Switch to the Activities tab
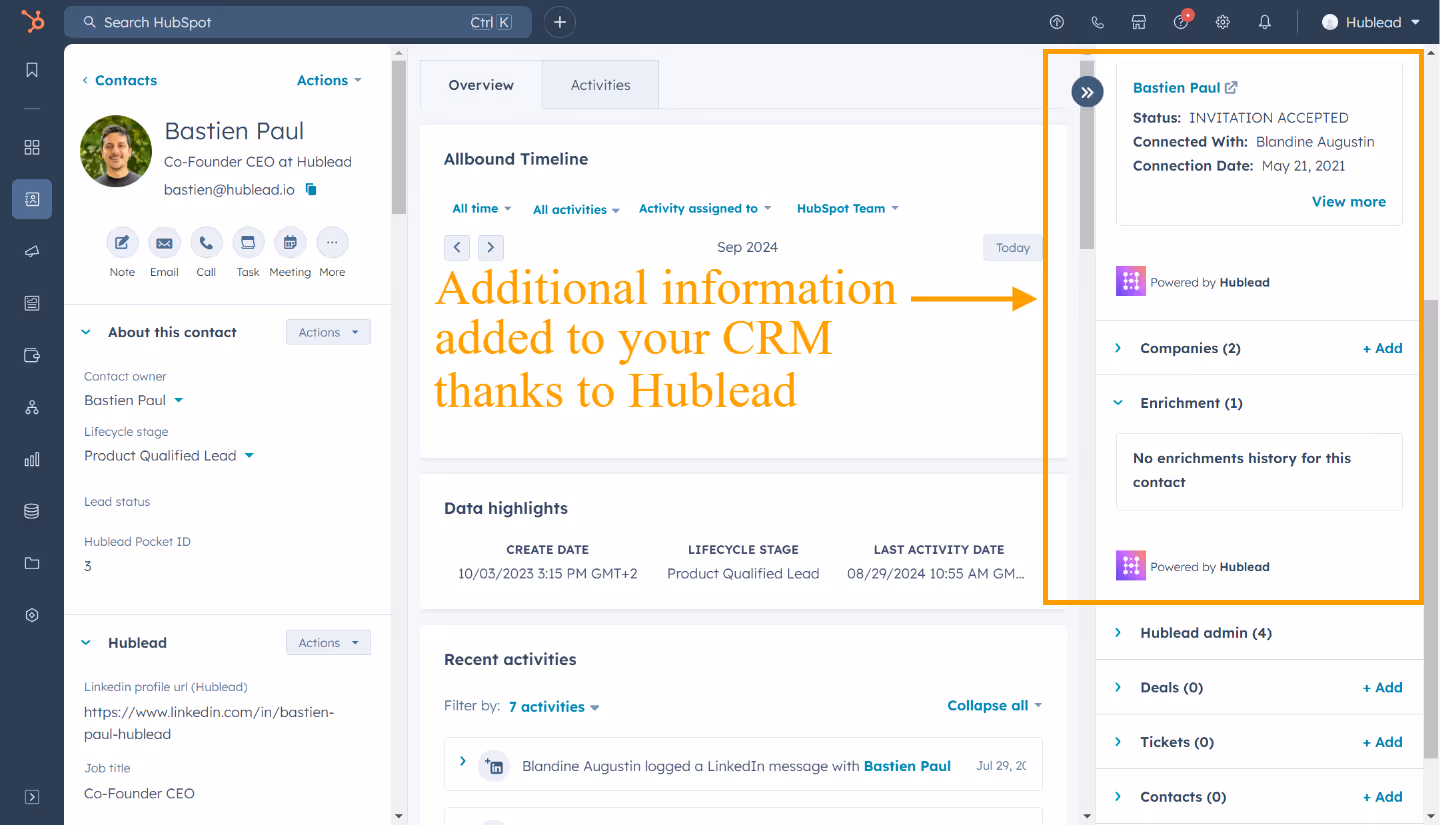The image size is (1440, 825). [600, 85]
